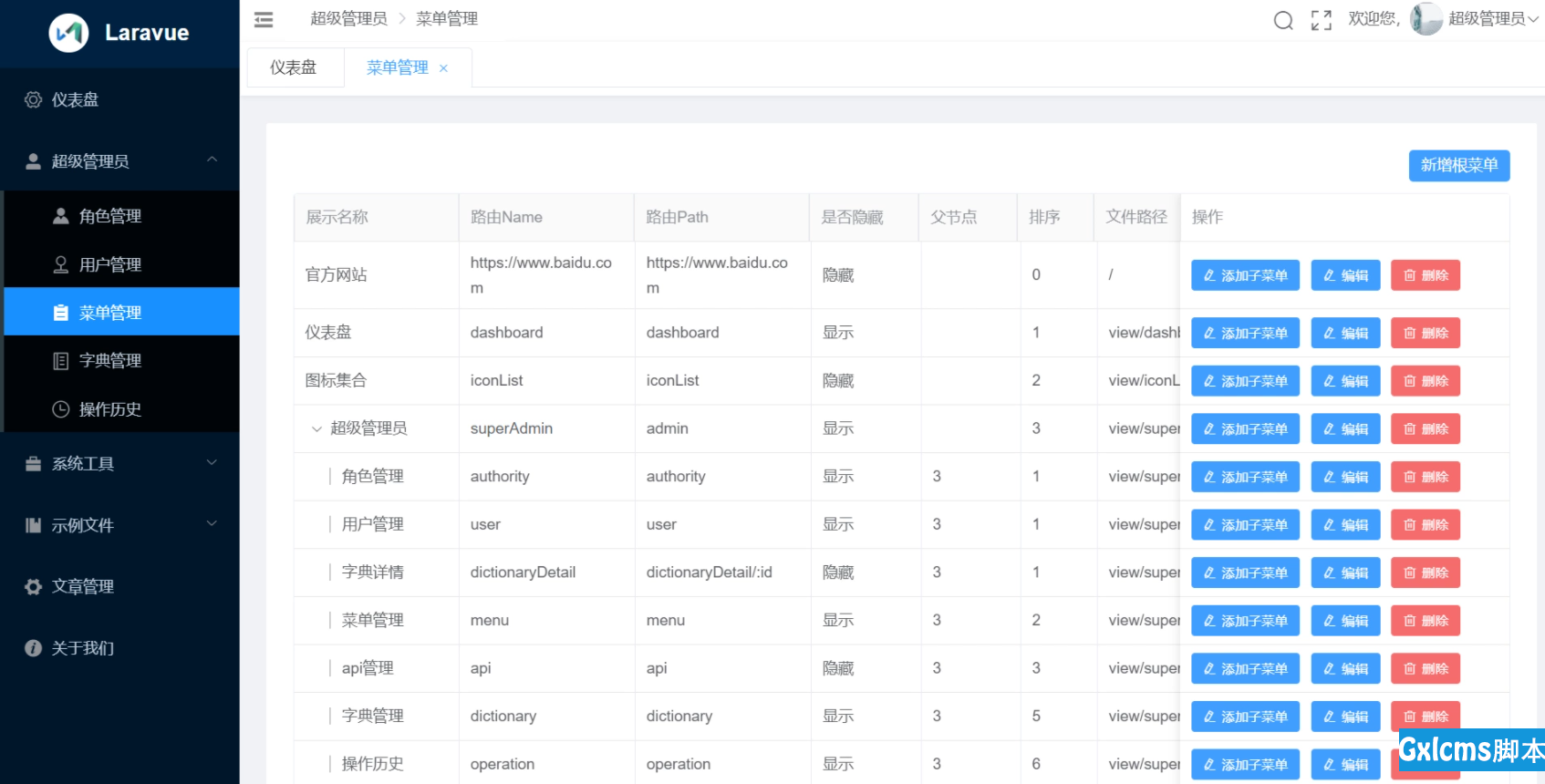1545x784 pixels.
Task: Delete the dictionaryDetail row
Action: coord(1426,573)
